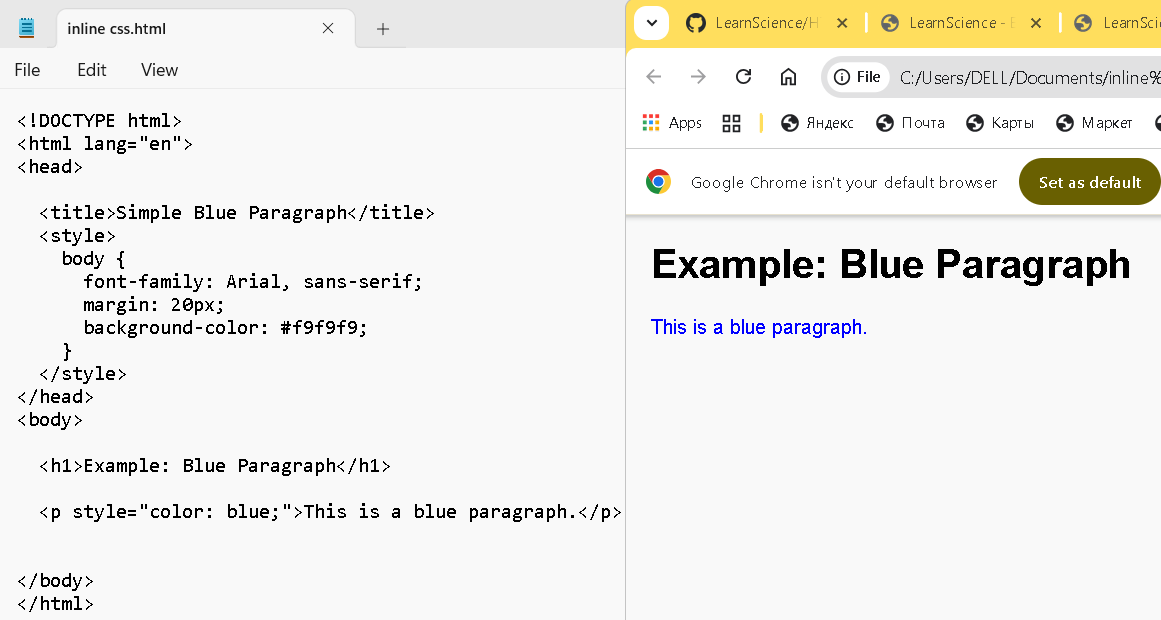This screenshot has height=620, width=1161.
Task: Open the View menu
Action: (159, 70)
